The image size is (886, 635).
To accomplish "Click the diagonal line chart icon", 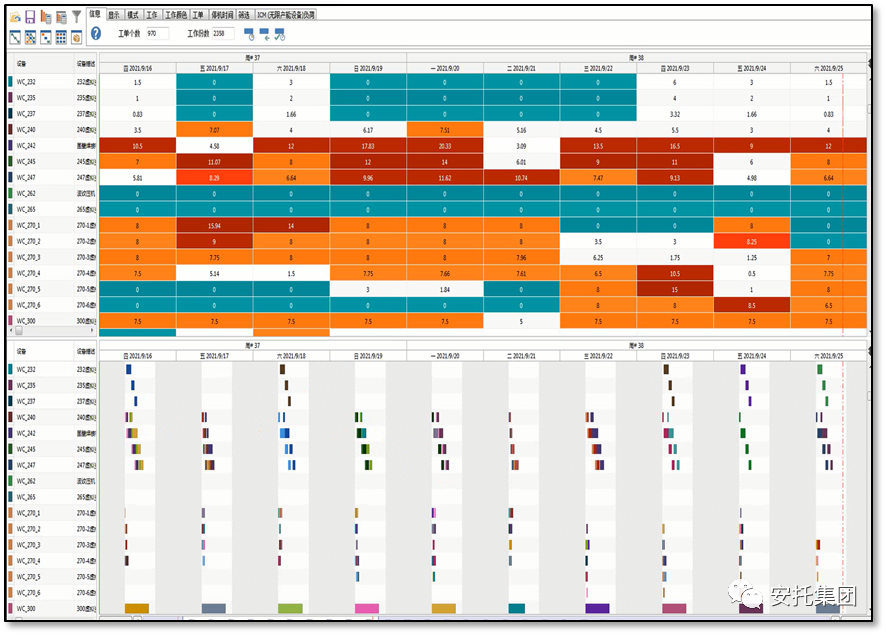I will tap(15, 37).
